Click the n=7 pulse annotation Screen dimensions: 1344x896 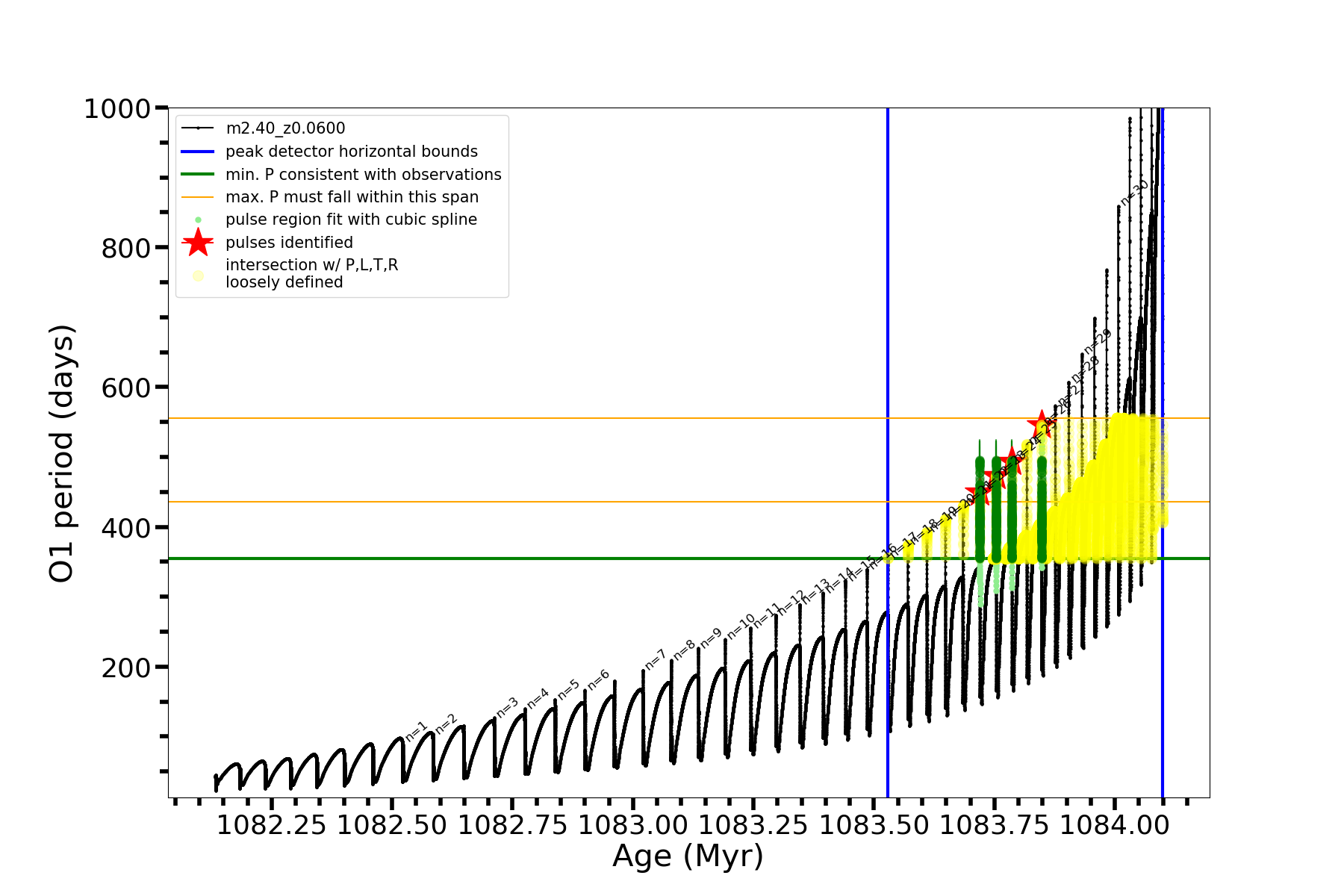(x=655, y=660)
